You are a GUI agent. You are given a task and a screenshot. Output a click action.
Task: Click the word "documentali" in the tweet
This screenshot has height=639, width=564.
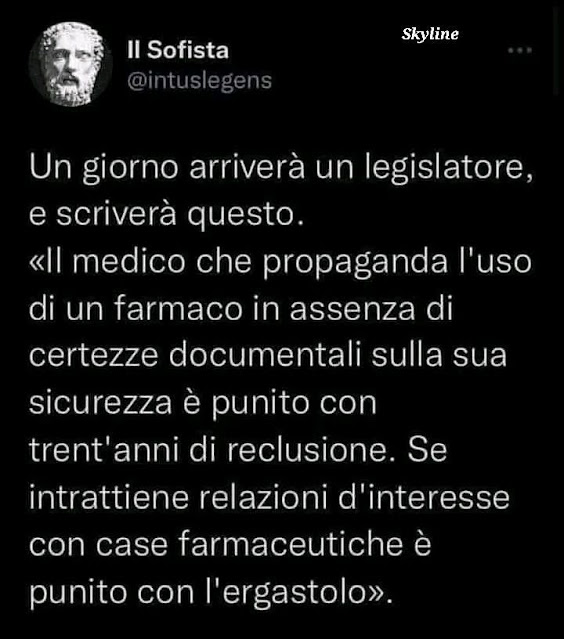(265, 355)
